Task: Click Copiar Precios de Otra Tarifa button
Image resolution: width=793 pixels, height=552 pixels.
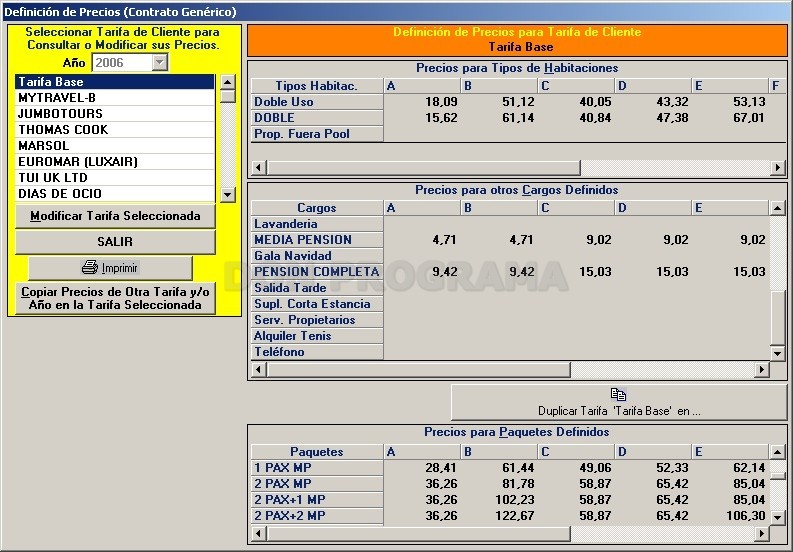Action: coord(115,299)
